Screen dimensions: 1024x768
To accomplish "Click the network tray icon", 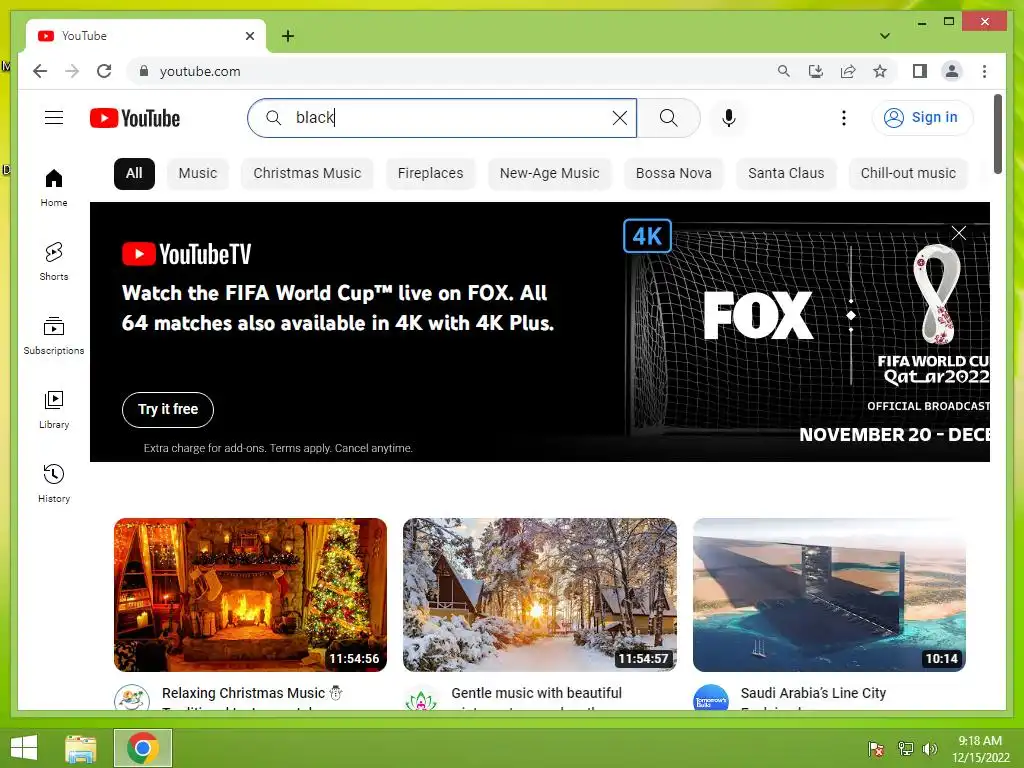I will pos(906,749).
